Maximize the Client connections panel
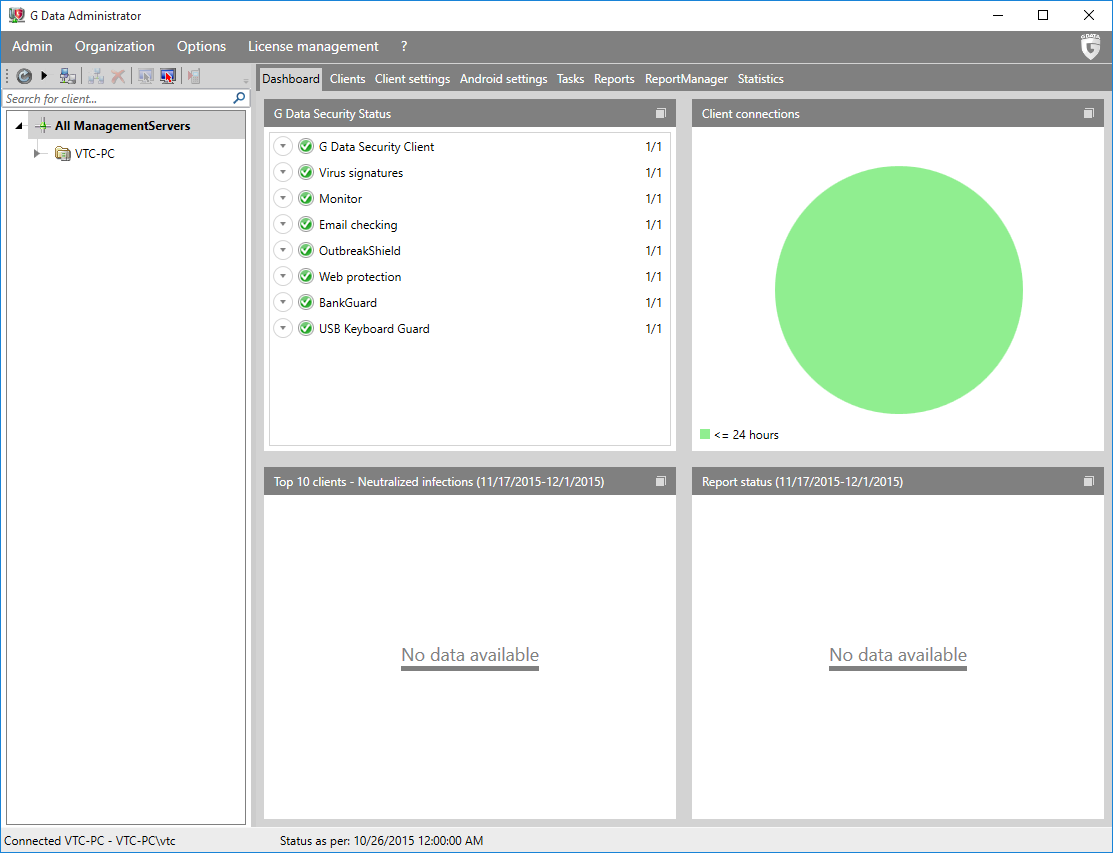This screenshot has width=1113, height=853. (x=1088, y=114)
